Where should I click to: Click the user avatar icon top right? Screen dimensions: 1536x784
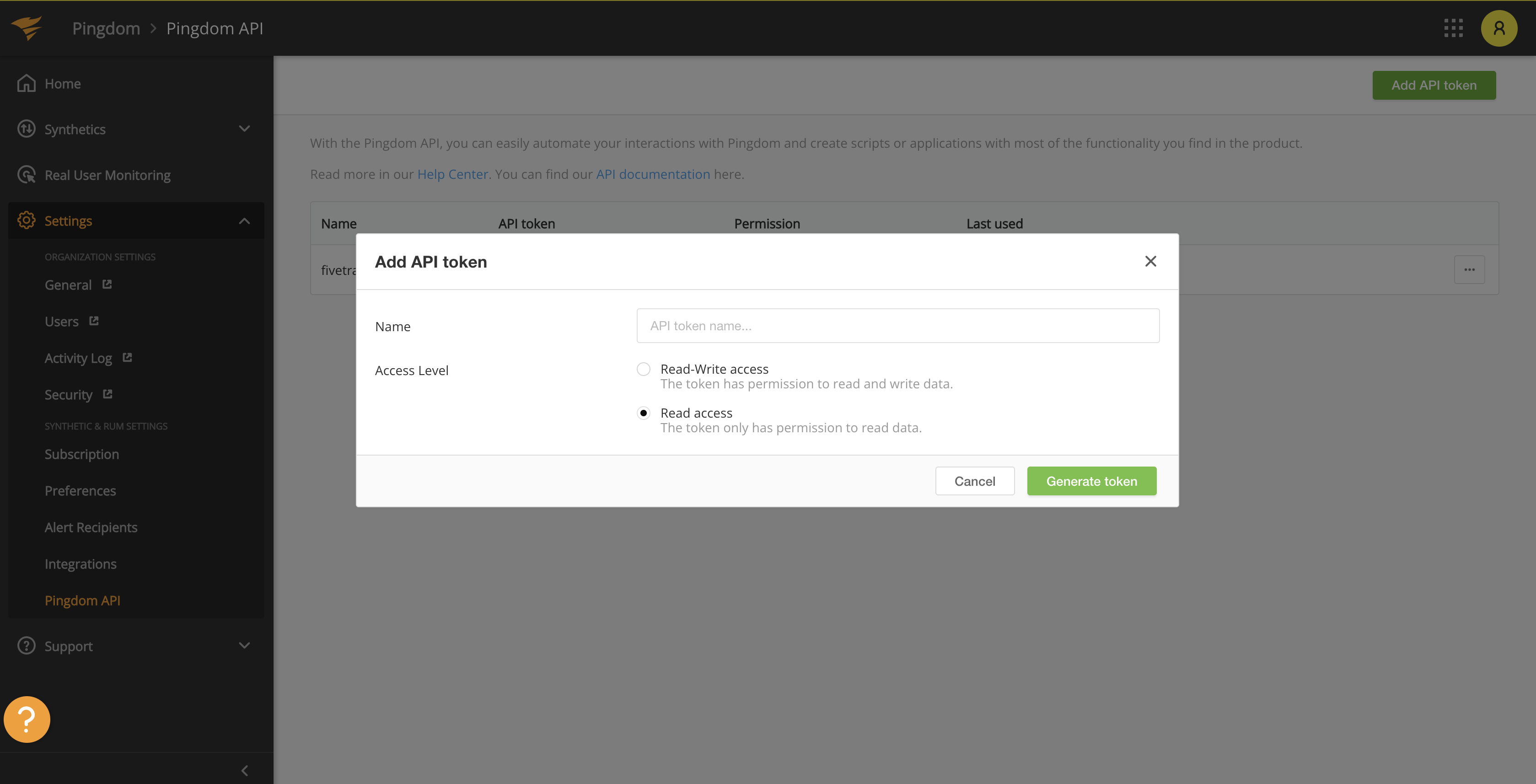tap(1498, 27)
